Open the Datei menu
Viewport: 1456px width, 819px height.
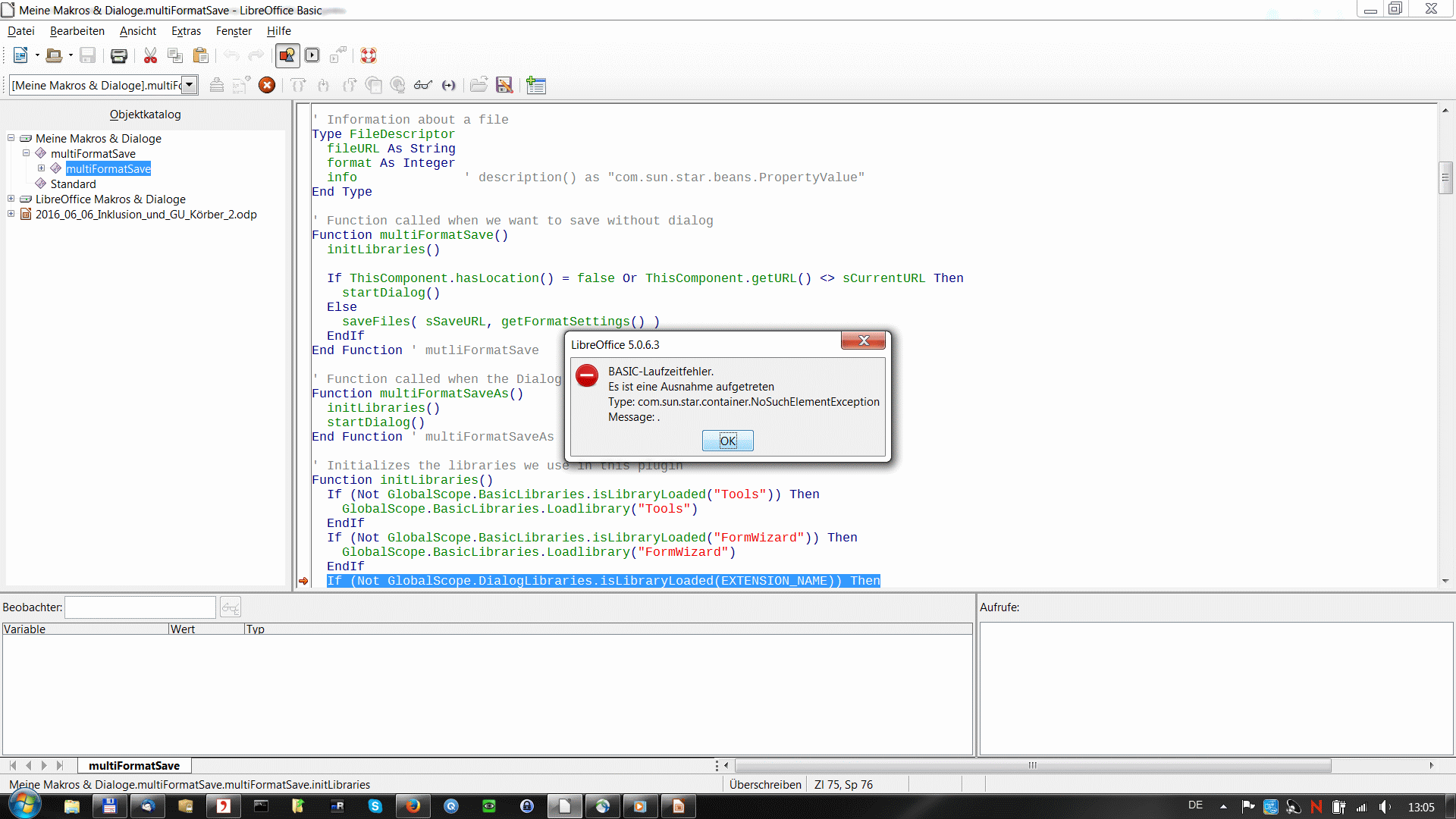[x=21, y=31]
